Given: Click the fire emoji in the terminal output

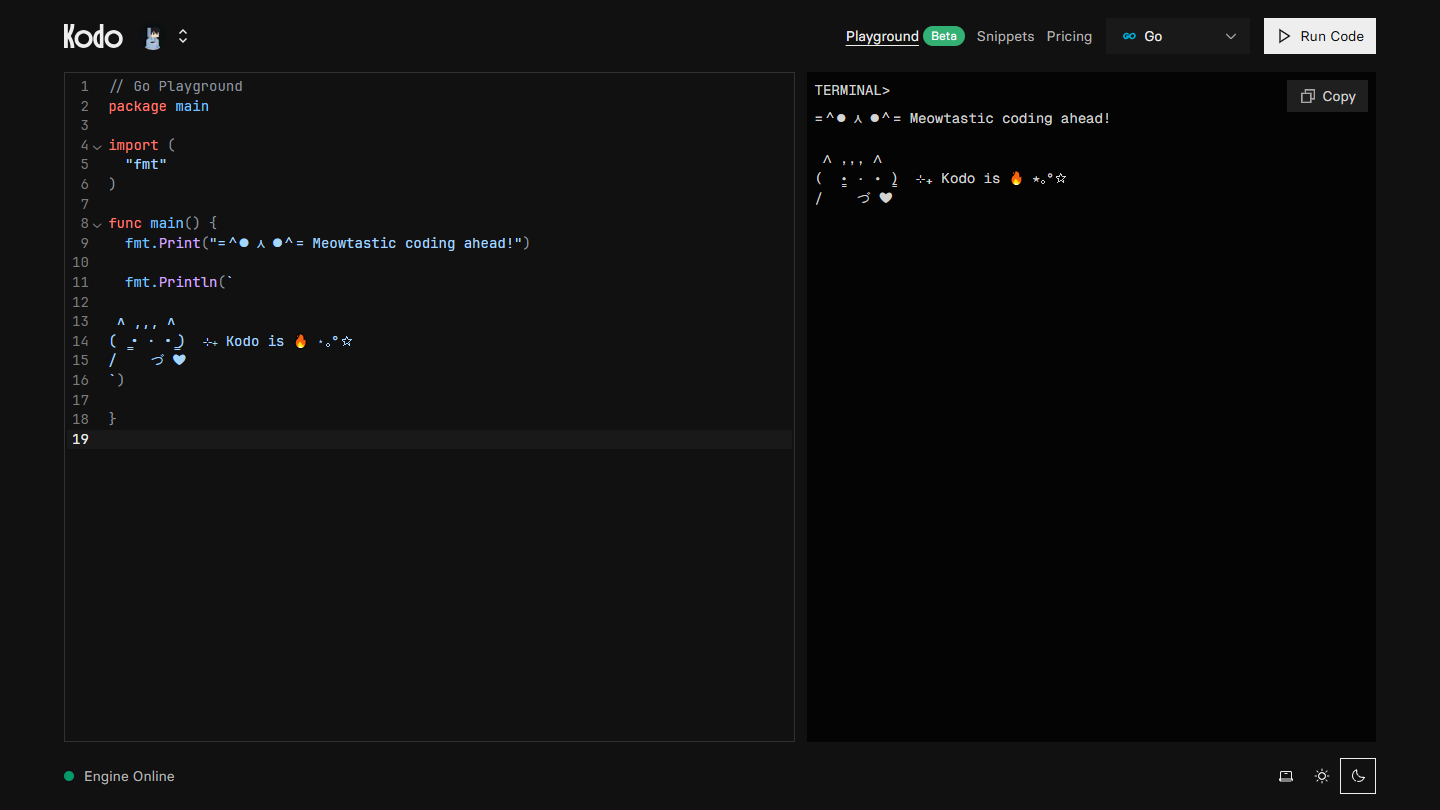Looking at the screenshot, I should coord(1016,178).
